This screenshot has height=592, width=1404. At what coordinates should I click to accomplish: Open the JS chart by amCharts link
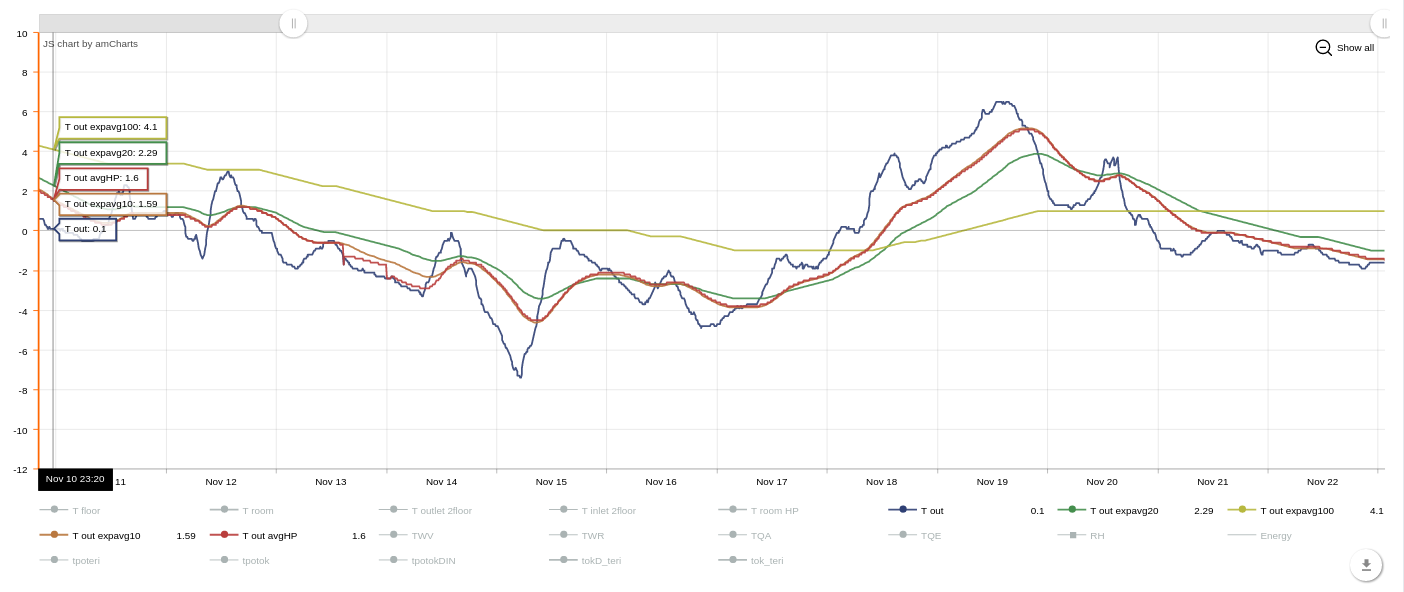tap(90, 44)
